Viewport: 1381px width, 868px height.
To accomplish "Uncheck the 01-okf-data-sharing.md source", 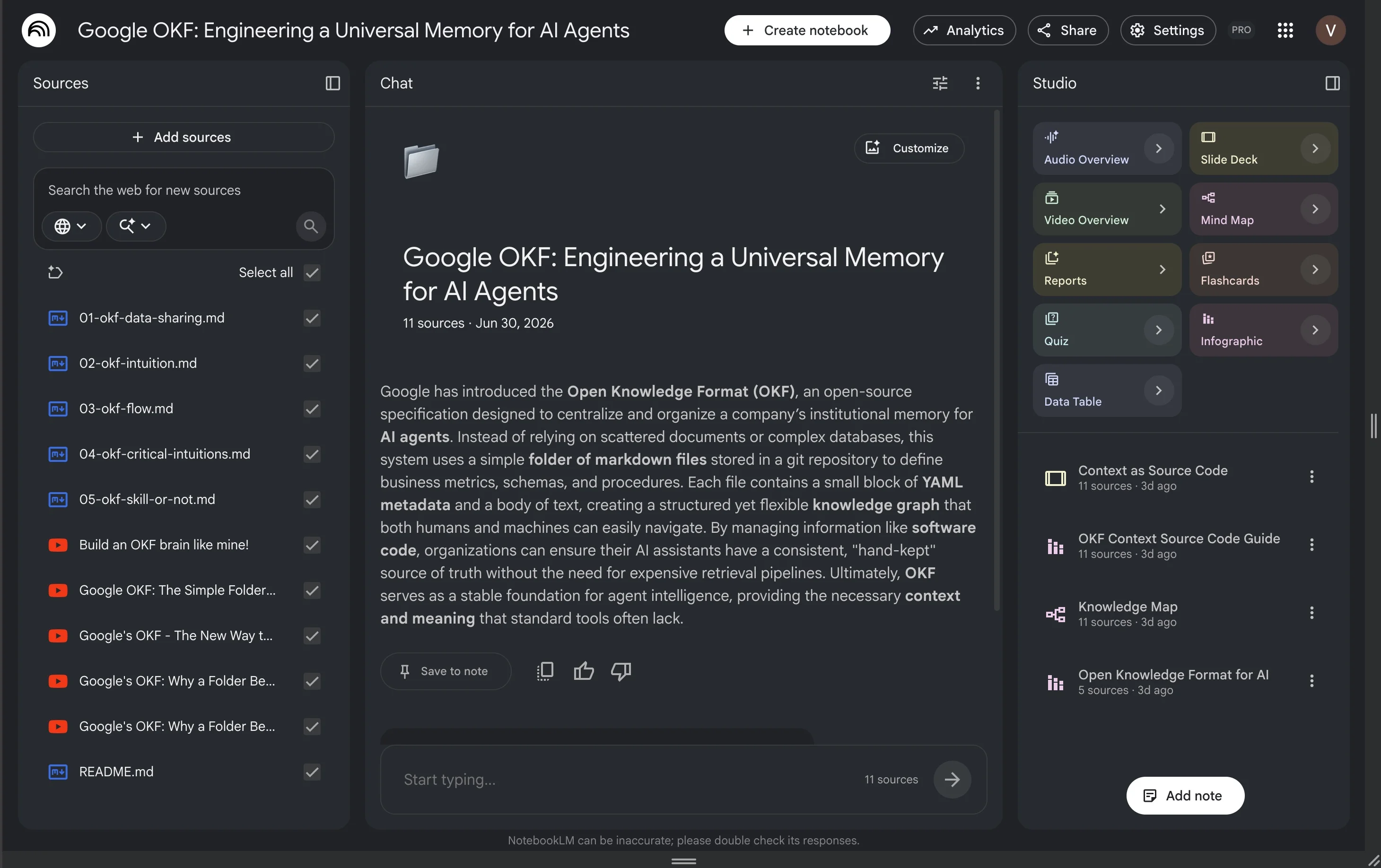I will [312, 318].
